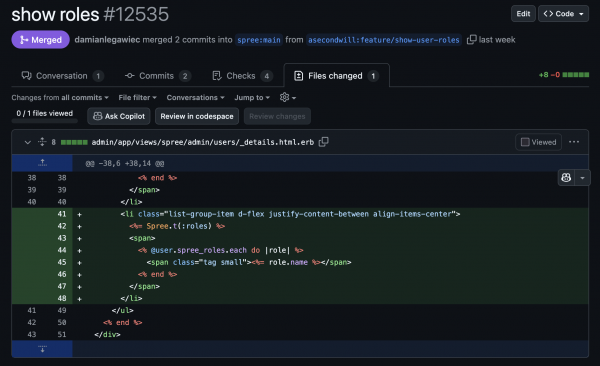This screenshot has height=366, width=600.
Task: Open the Checks tab
Action: pyautogui.click(x=242, y=76)
